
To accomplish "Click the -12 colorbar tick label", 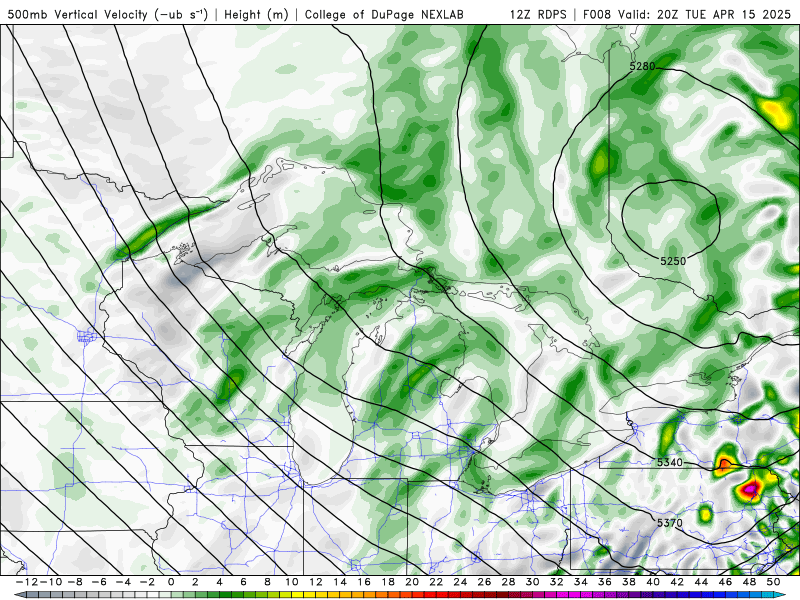I will 26,582.
